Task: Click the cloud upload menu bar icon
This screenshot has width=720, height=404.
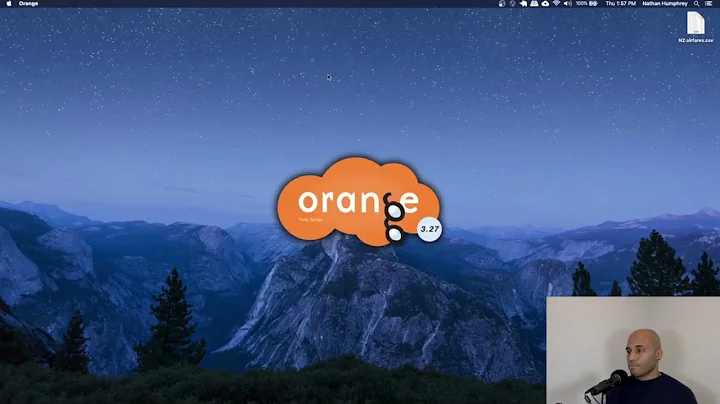Action: point(545,3)
